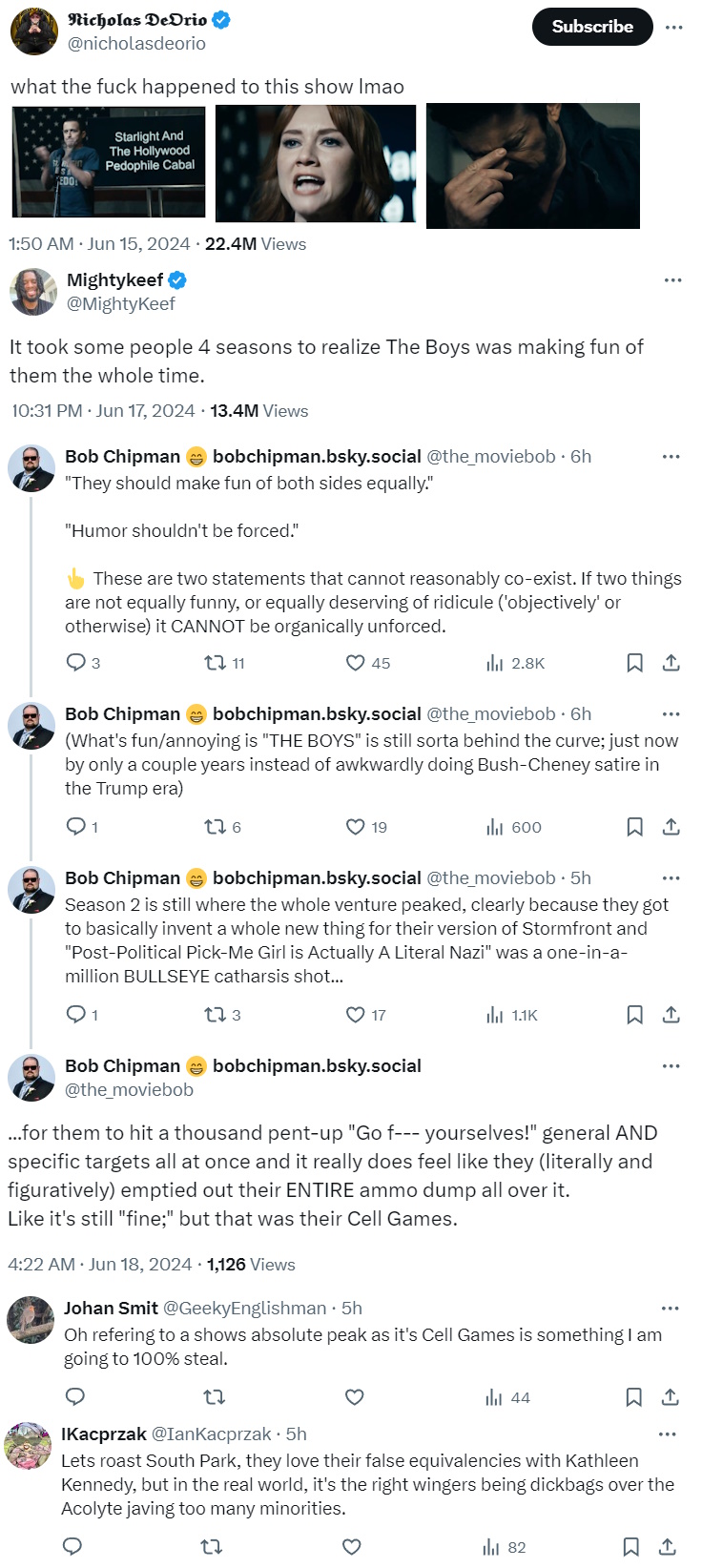
Task: Reply to the "Humor shouldn't be forced" post
Action: point(76,663)
